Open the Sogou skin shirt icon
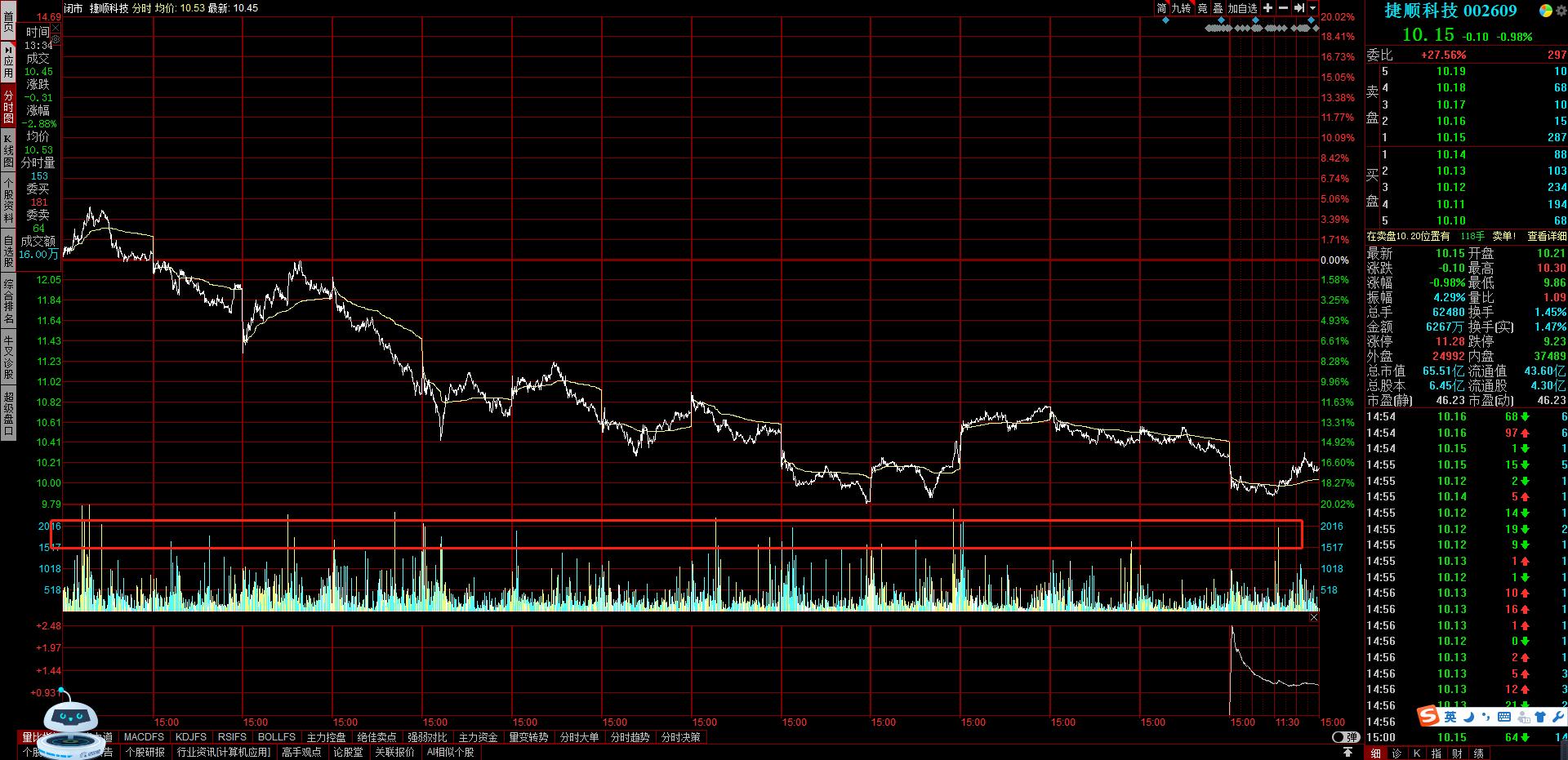 (x=1539, y=717)
